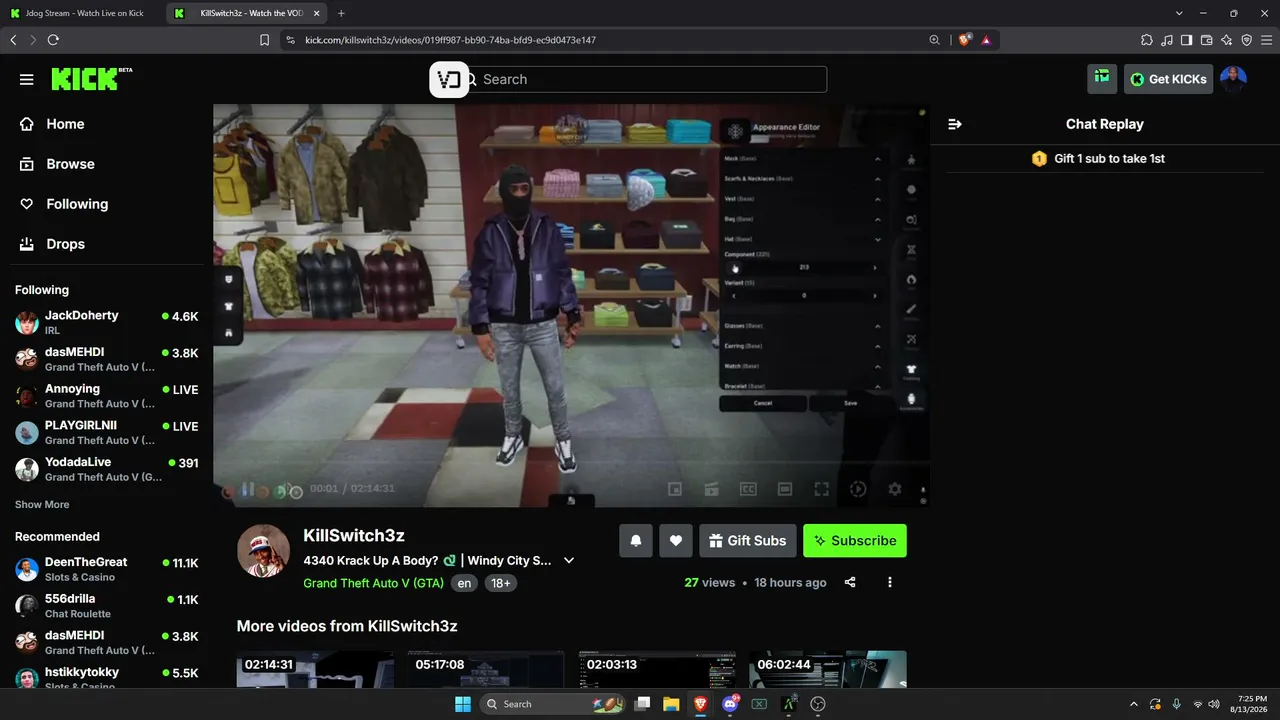Viewport: 1280px width, 720px height.
Task: Enter fullscreen on the video player
Action: [x=821, y=489]
